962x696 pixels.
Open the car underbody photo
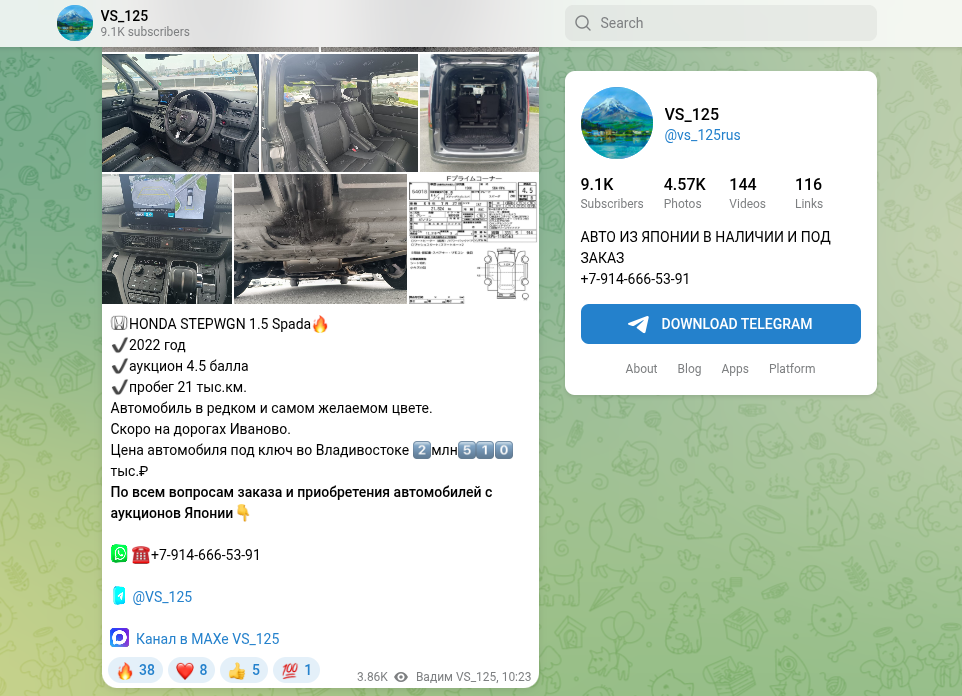pyautogui.click(x=320, y=239)
